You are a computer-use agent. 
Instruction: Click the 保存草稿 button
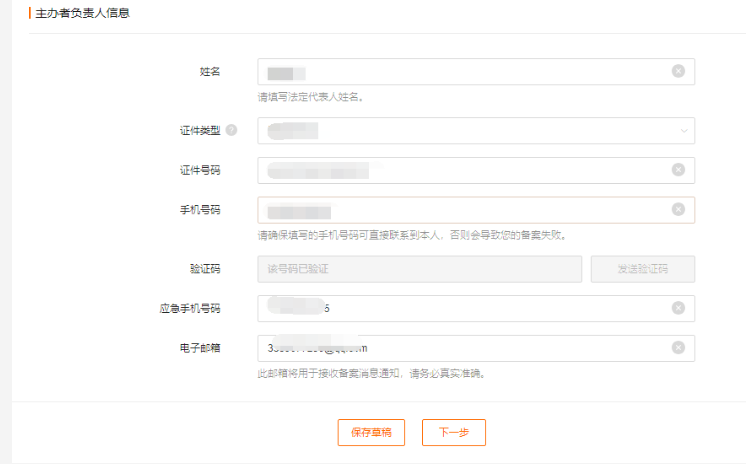click(x=371, y=432)
